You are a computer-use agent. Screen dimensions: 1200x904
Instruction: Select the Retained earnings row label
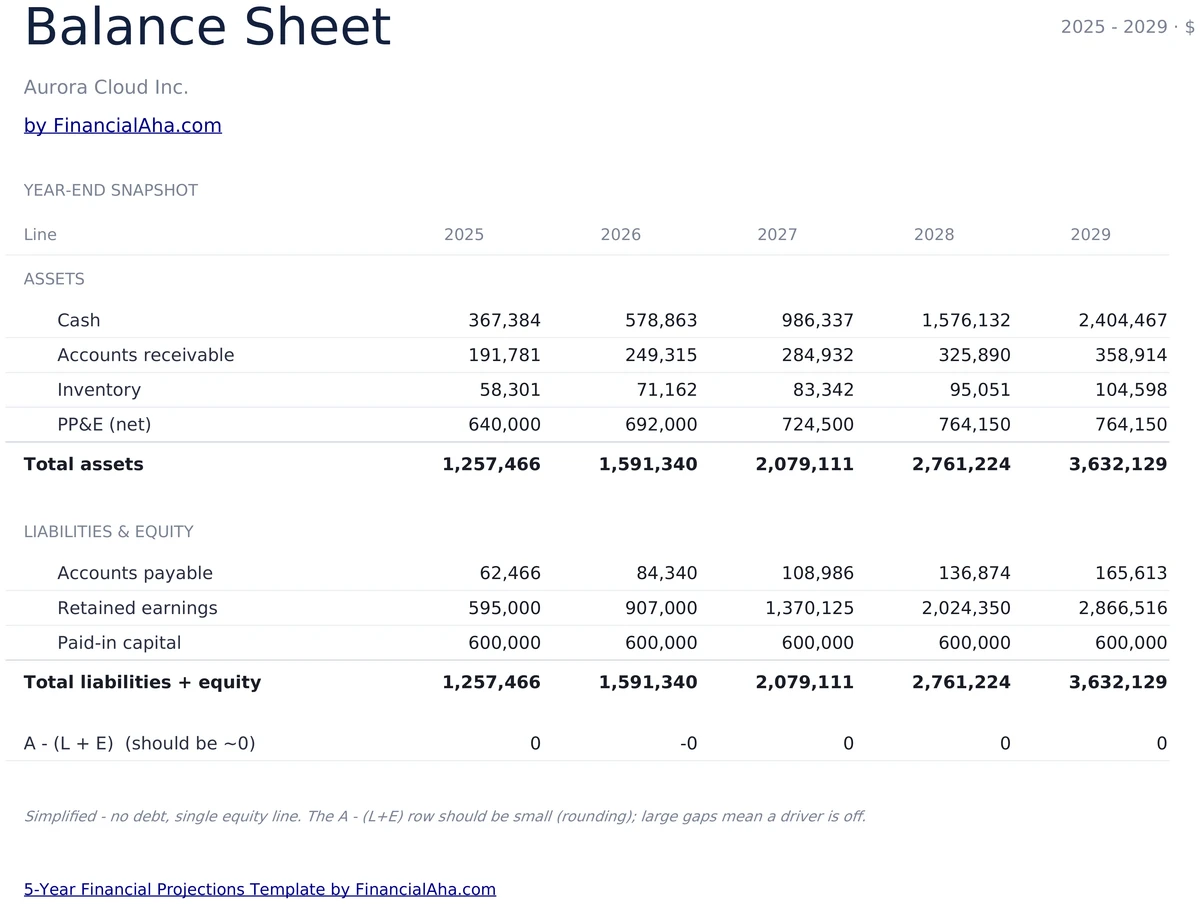tap(137, 608)
